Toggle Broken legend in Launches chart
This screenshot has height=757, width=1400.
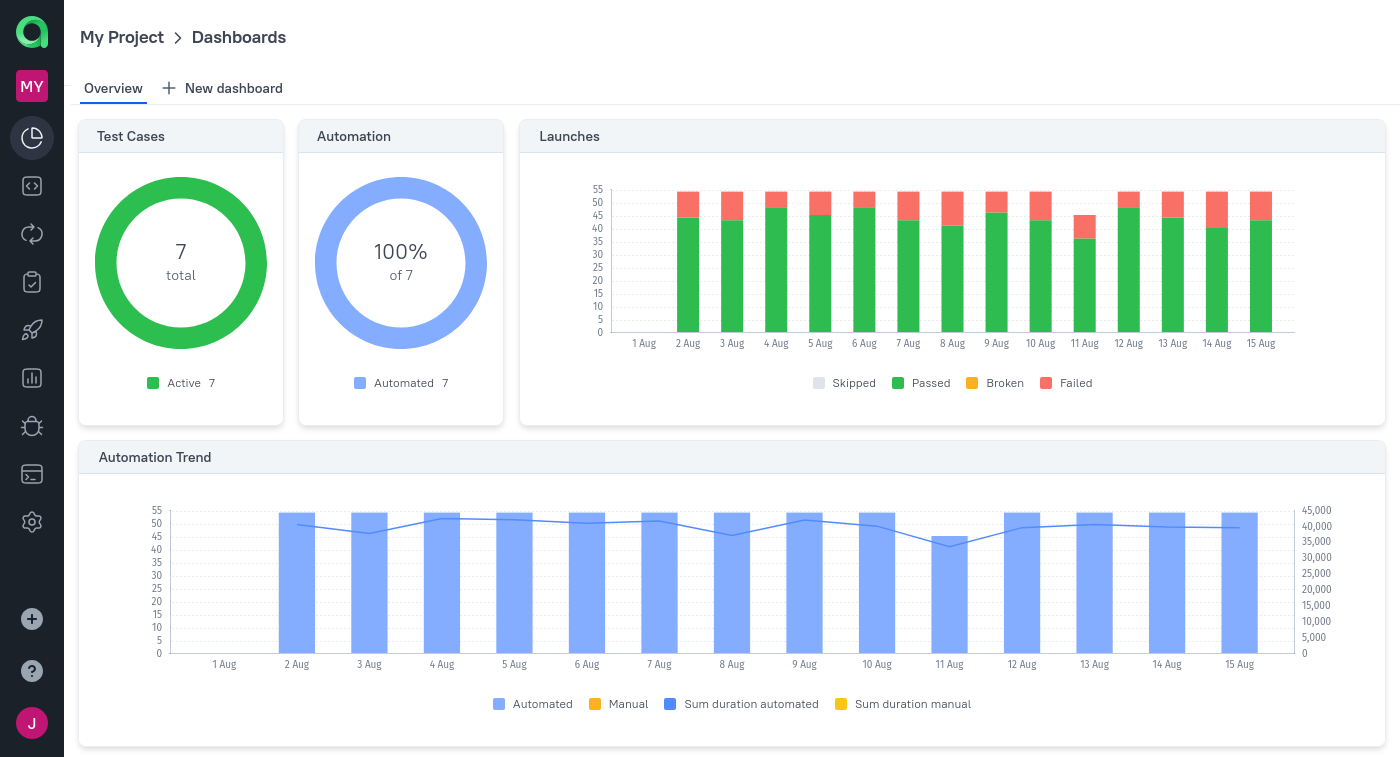[995, 383]
